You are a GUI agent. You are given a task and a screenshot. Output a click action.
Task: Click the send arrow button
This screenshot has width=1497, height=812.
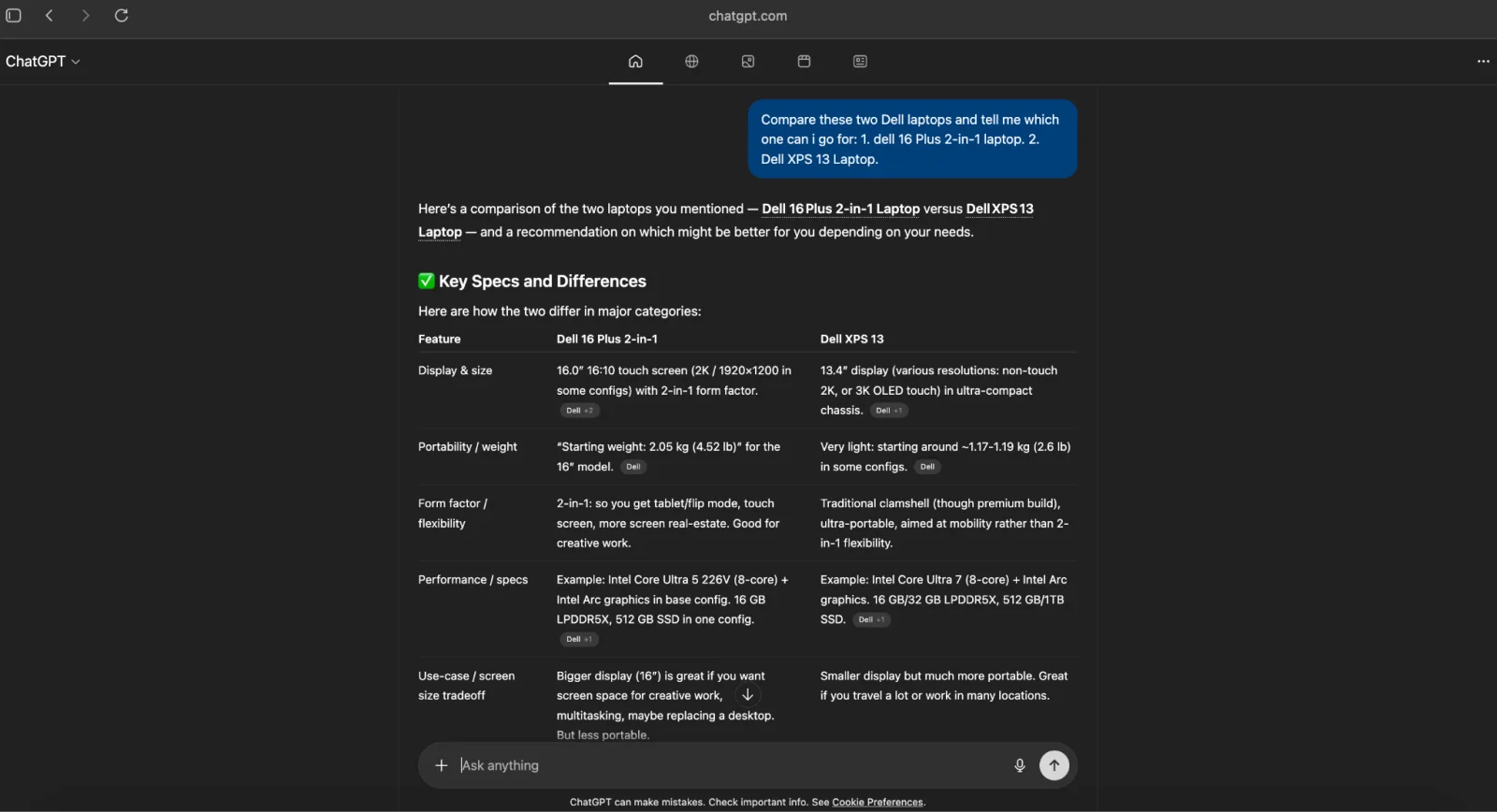1054,765
